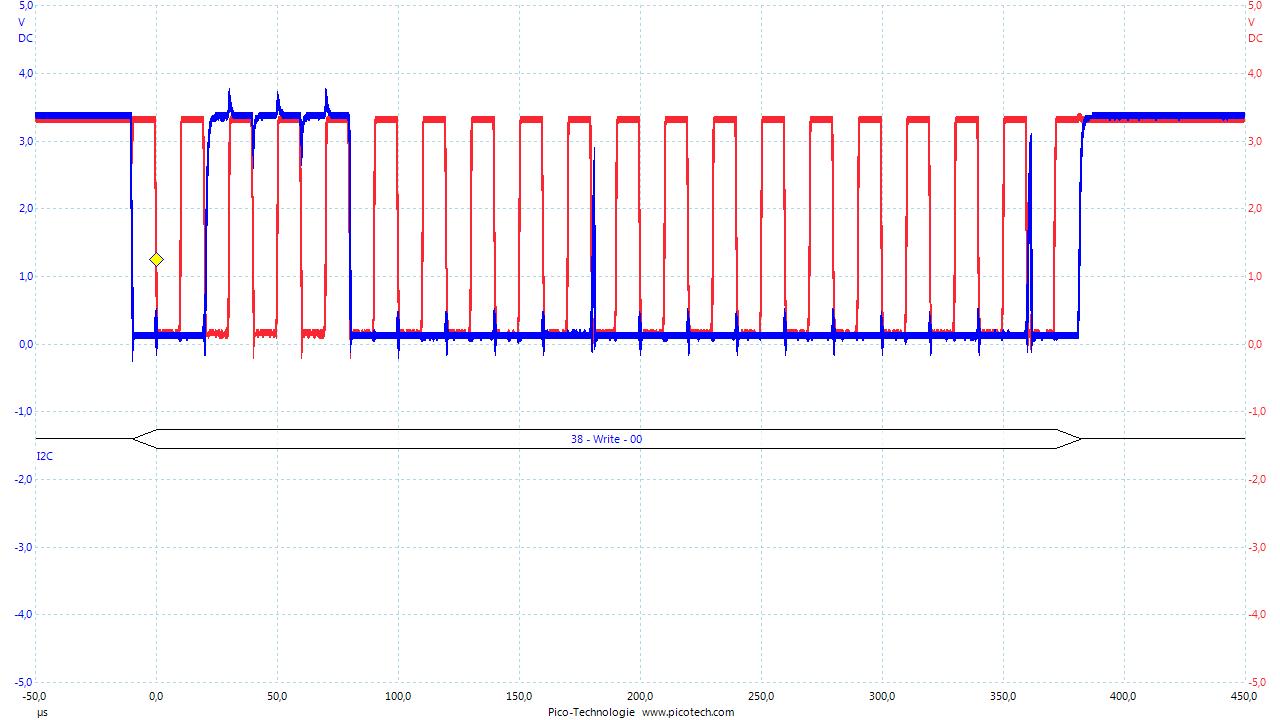The image size is (1280, 720).
Task: Select the blue axis -4,0 volt label
Action: (25, 614)
